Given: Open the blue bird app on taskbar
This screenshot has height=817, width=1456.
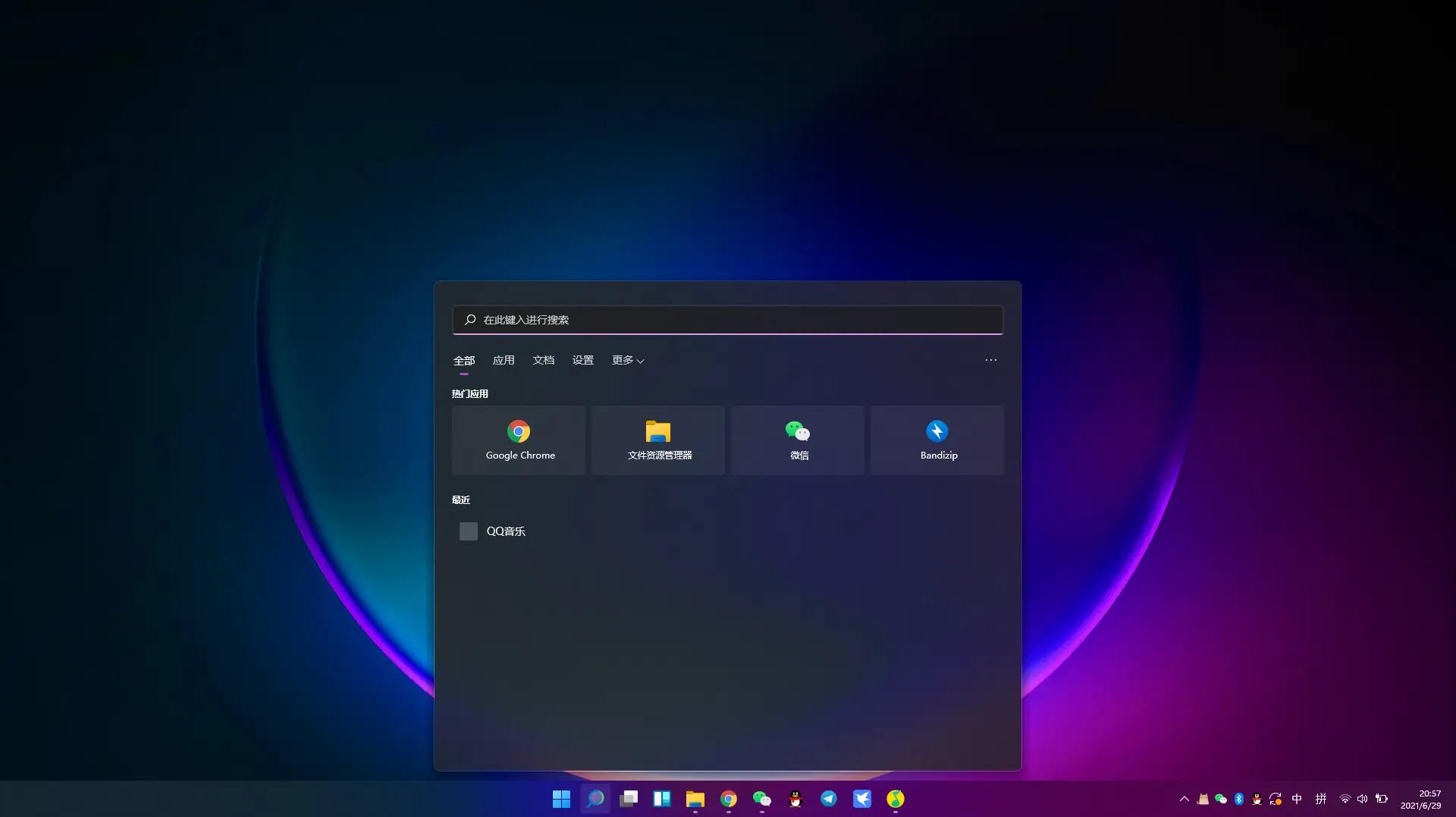Looking at the screenshot, I should pyautogui.click(x=862, y=799).
